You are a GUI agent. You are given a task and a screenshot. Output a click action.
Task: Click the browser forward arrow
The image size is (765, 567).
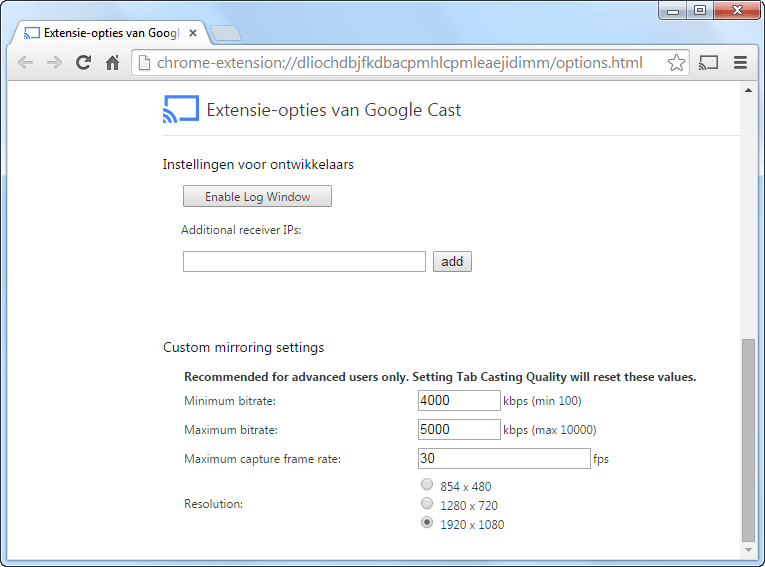pyautogui.click(x=54, y=63)
